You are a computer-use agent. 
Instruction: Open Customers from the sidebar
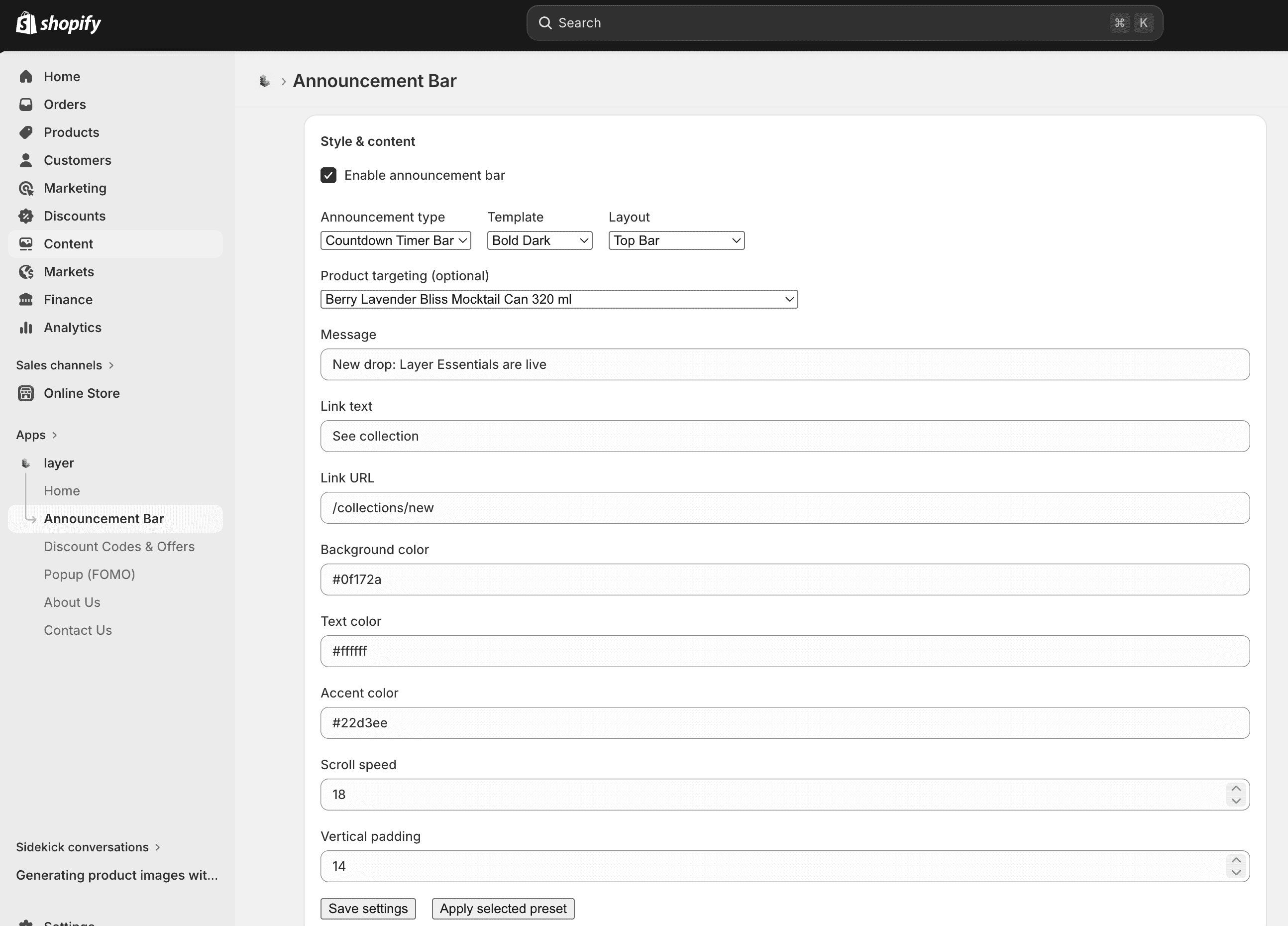point(77,160)
